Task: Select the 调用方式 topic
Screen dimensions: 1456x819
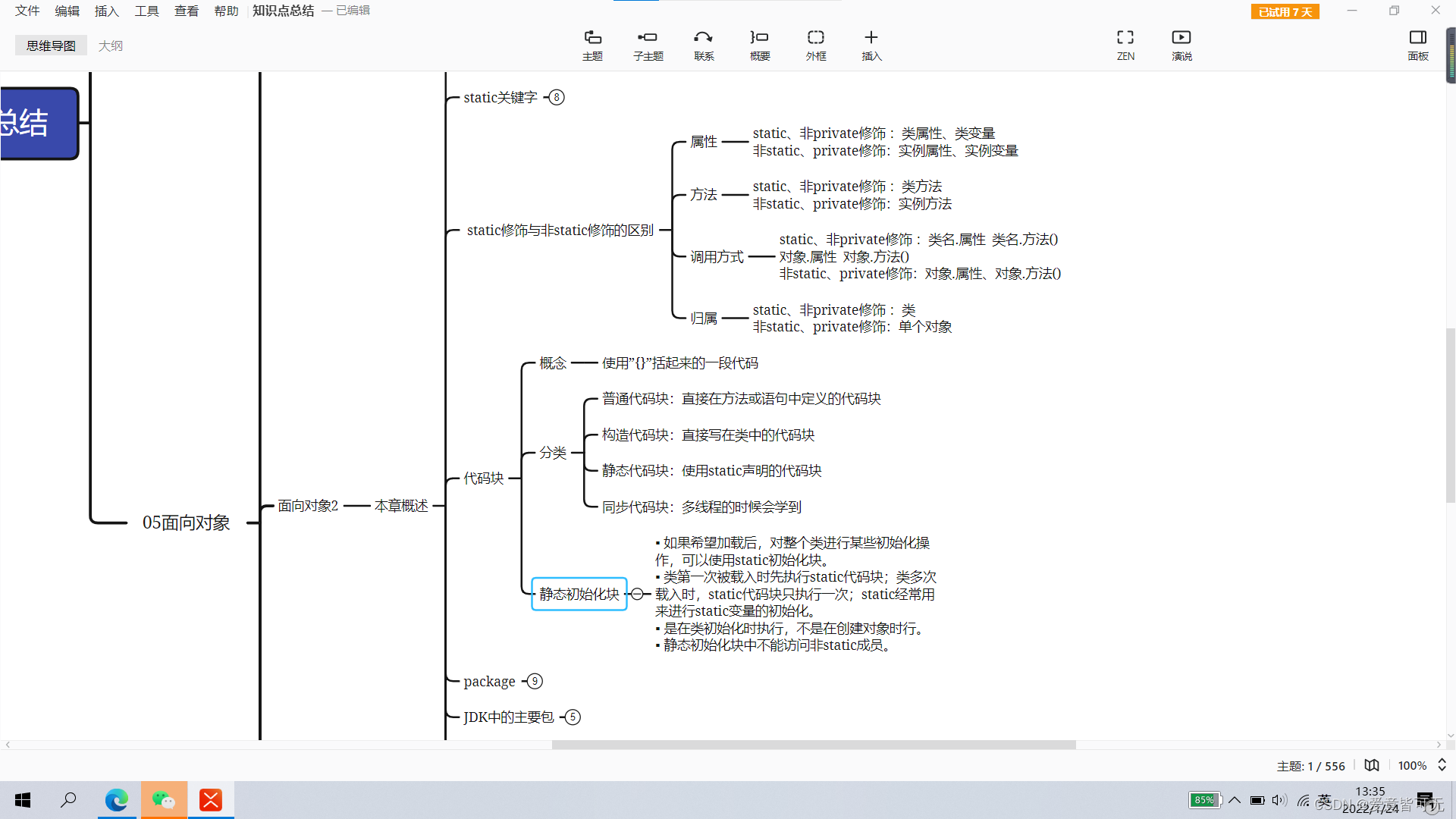Action: (717, 256)
